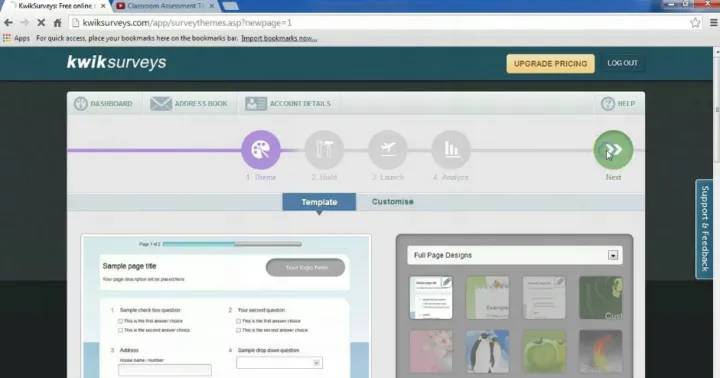Check the first answer choice in question 1
The width and height of the screenshot is (720, 378).
tap(120, 321)
